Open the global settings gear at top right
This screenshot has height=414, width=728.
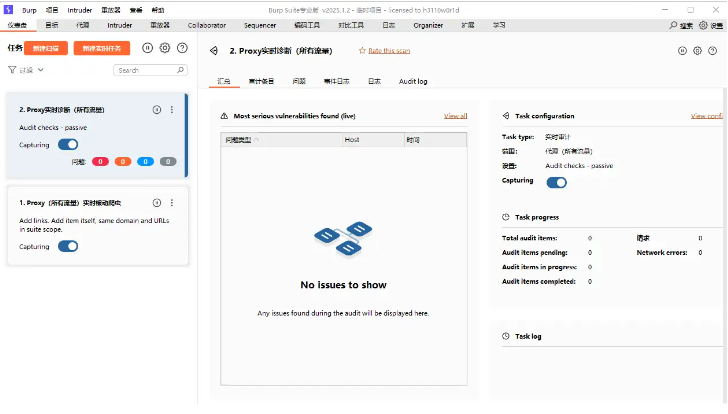[x=703, y=26]
